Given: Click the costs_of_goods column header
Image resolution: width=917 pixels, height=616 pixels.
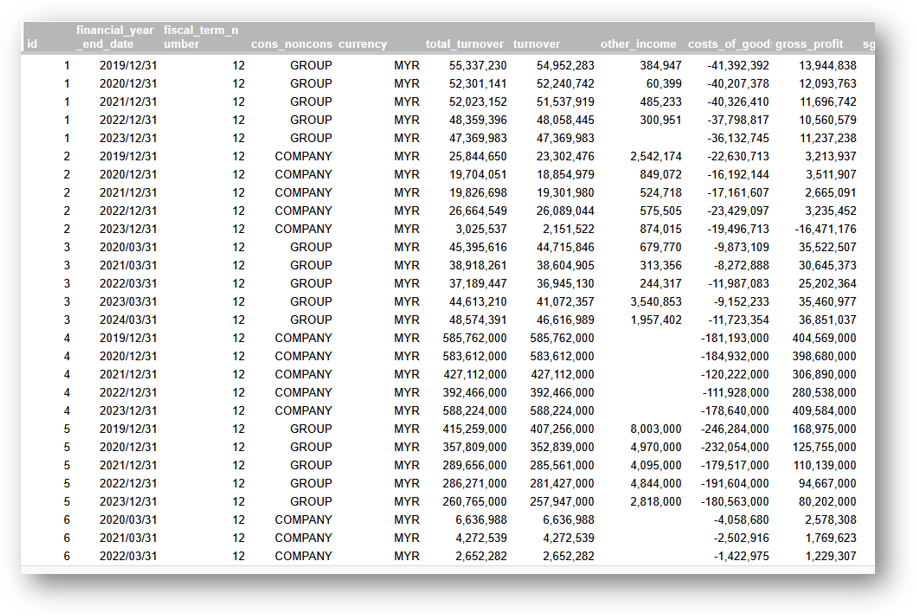Looking at the screenshot, I should [729, 44].
